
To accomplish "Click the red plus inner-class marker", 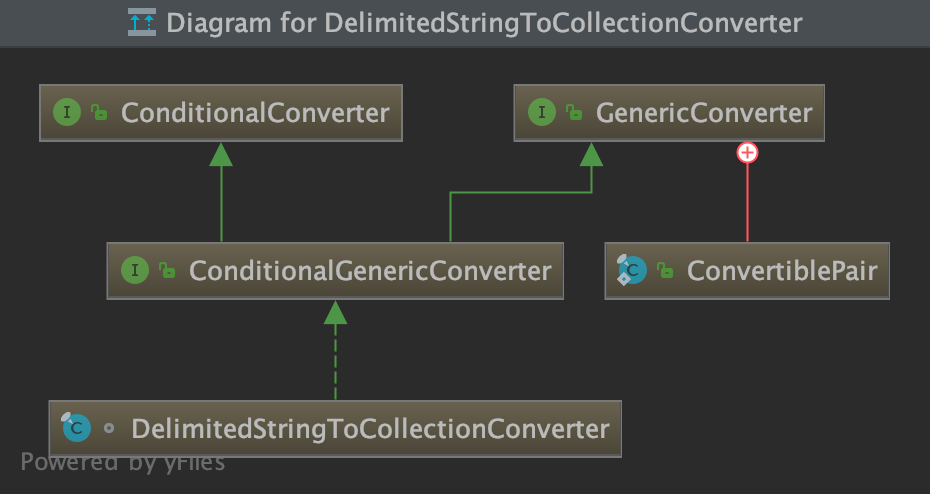I will click(x=747, y=153).
